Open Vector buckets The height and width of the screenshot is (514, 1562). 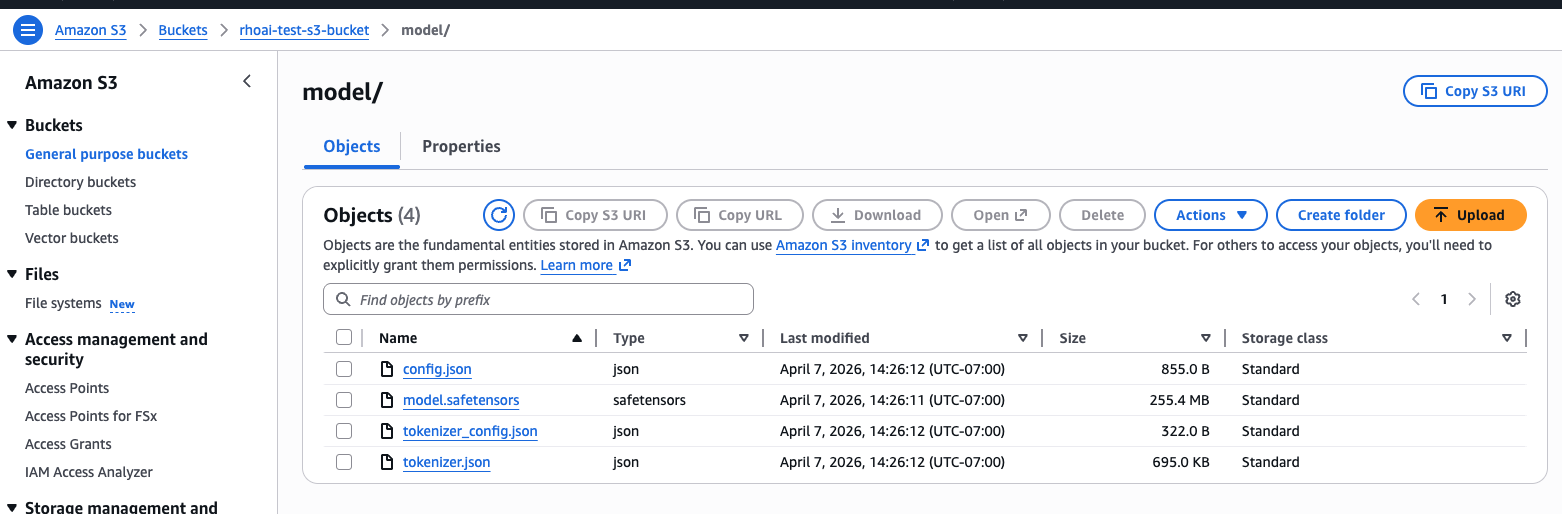tap(72, 238)
